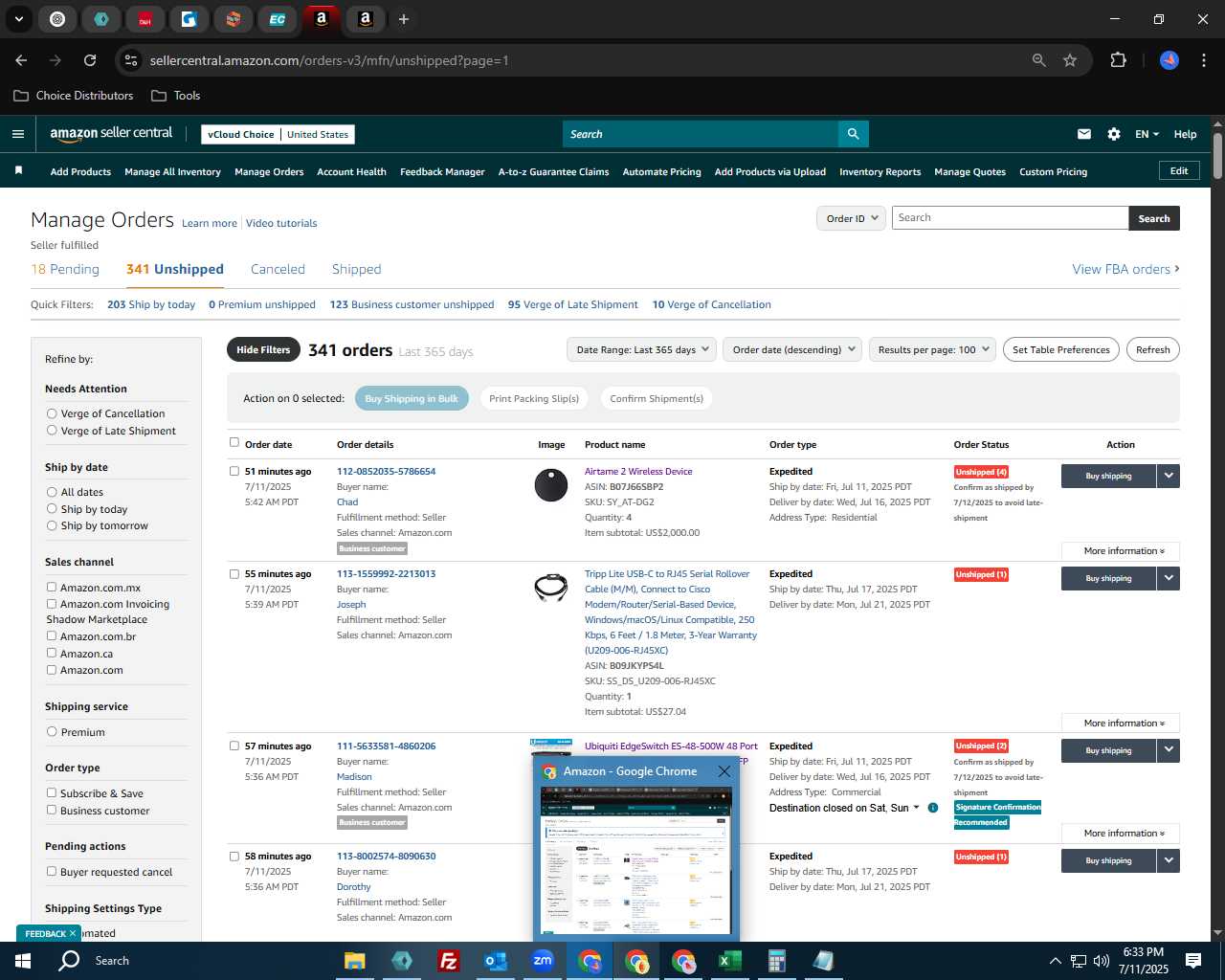The height and width of the screenshot is (980, 1225).
Task: Click the bookmark icon in the favorites bar
Action: 18,171
